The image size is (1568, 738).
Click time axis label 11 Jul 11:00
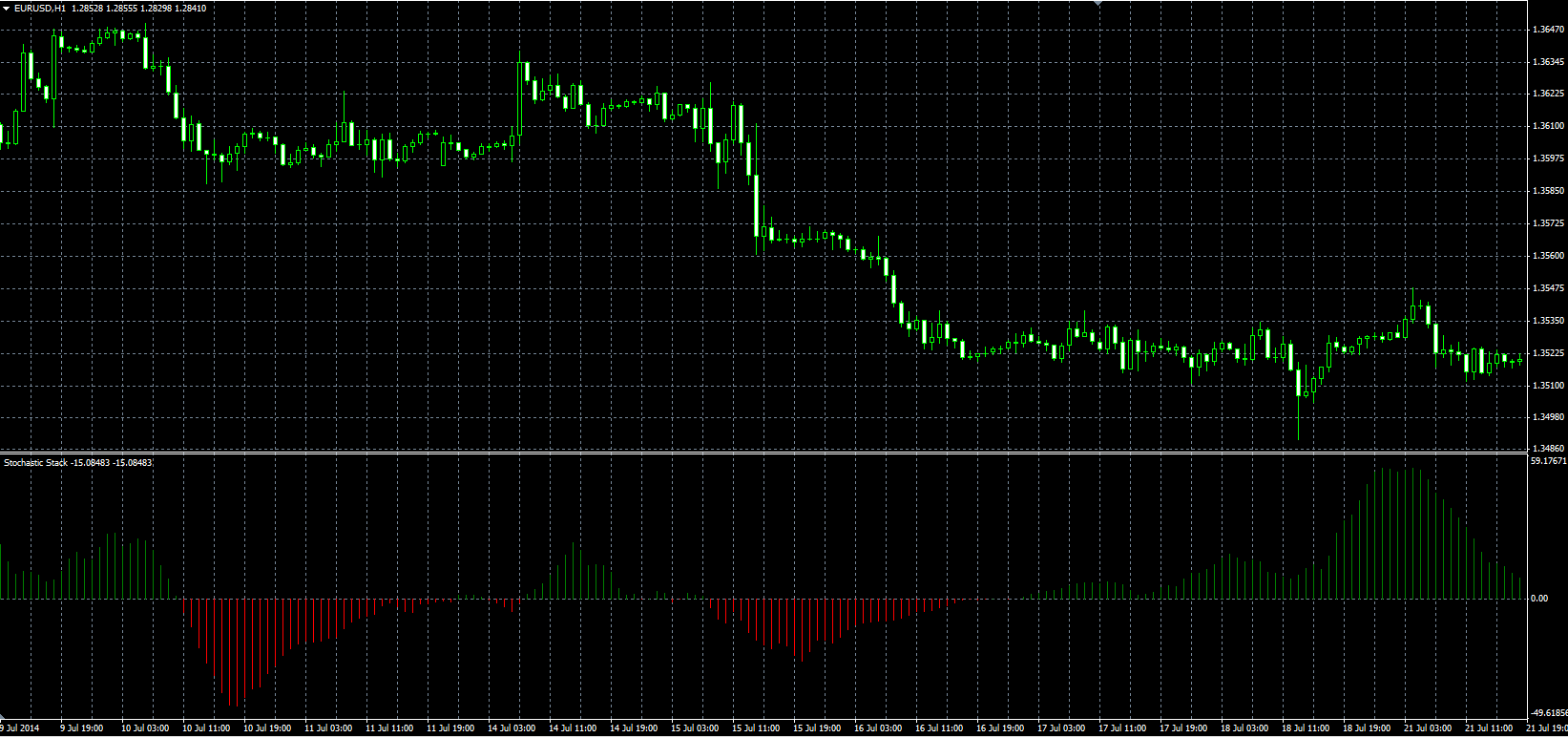coord(389,728)
